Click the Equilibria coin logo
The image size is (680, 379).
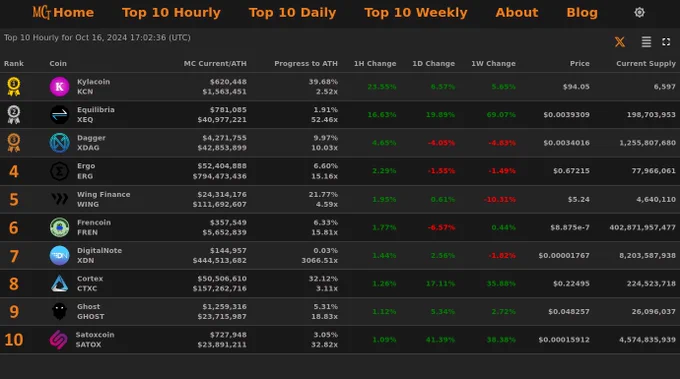59,115
